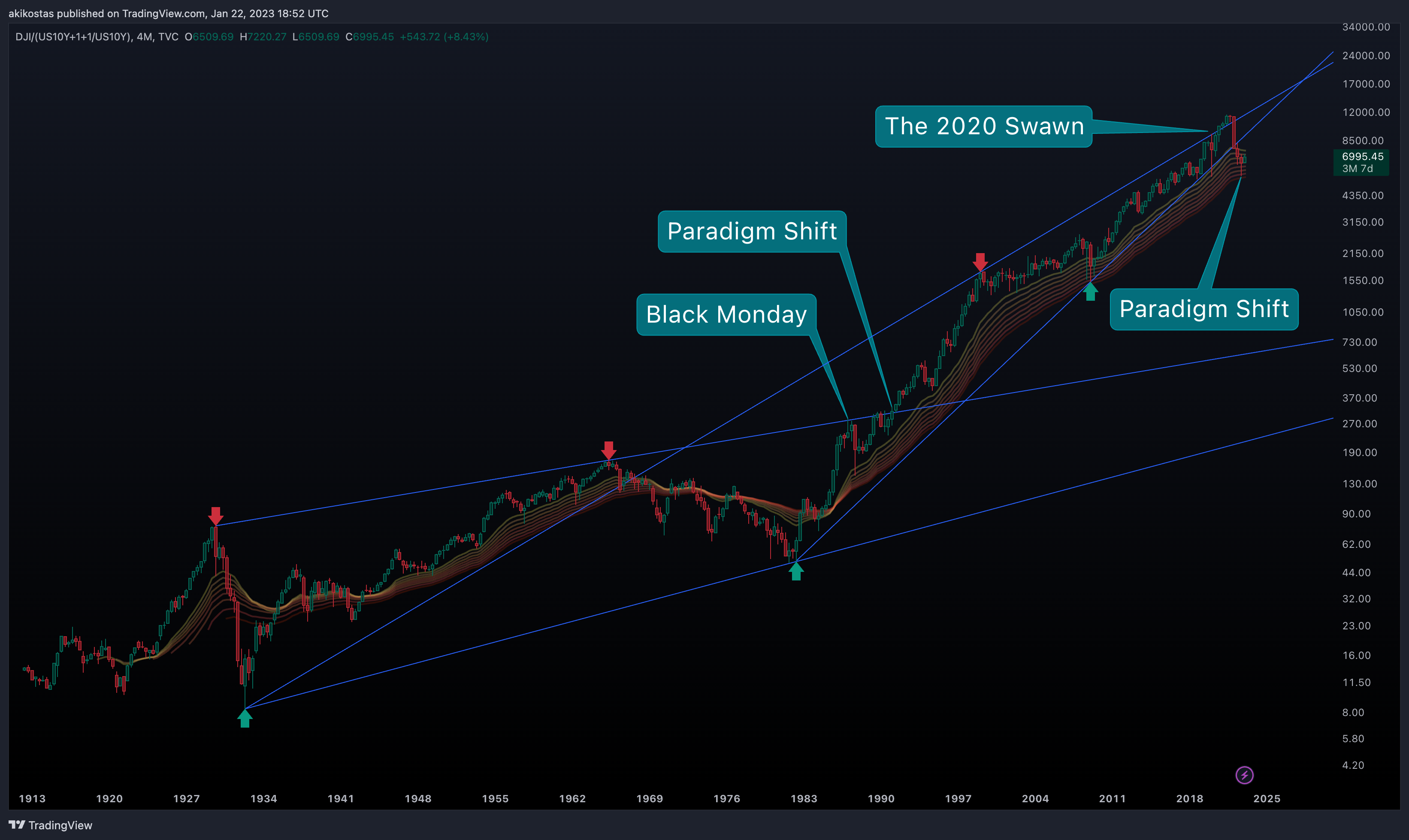Viewport: 1409px width, 840px height.
Task: Select The 2020 Swawn callout label
Action: [x=984, y=126]
